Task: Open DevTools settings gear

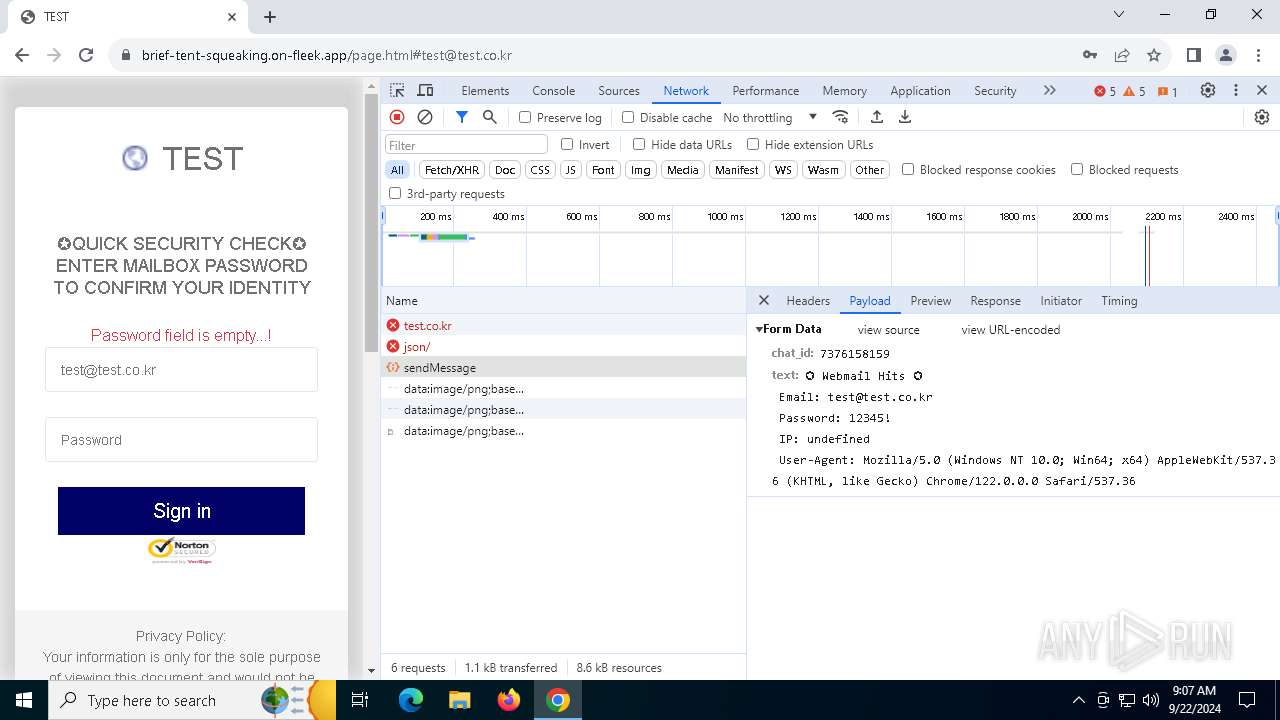Action: click(x=1208, y=90)
